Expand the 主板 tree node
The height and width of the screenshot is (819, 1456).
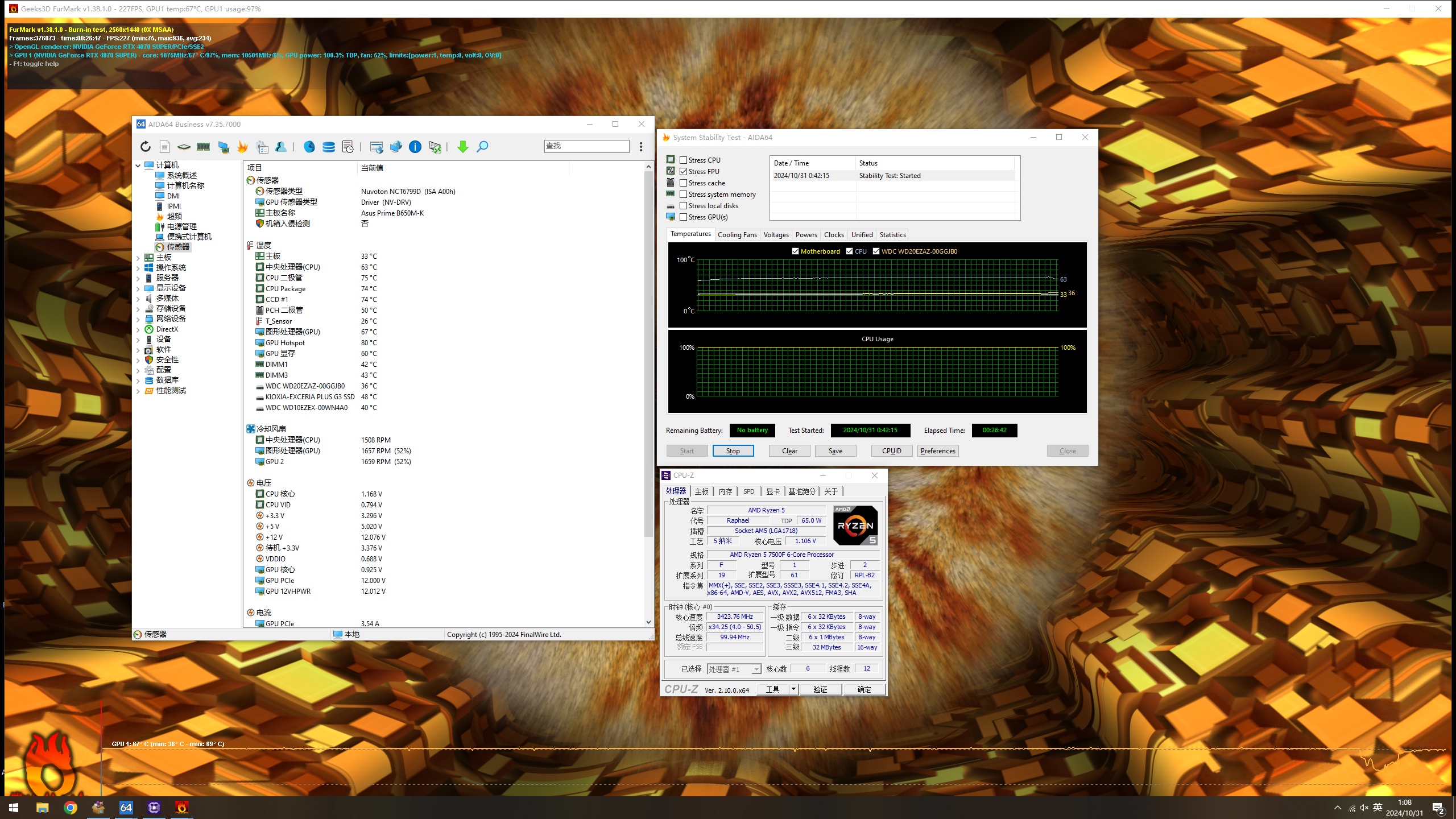click(138, 258)
